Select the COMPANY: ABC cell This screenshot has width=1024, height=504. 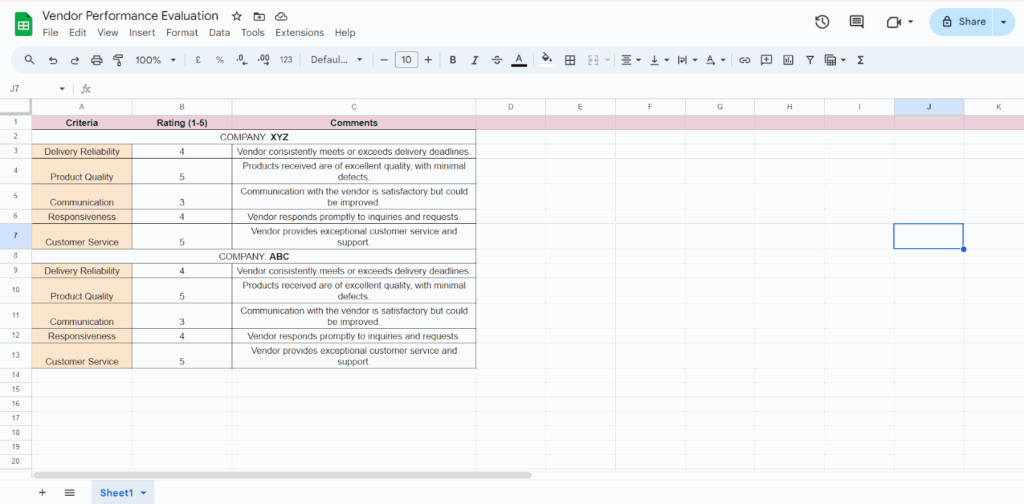click(253, 257)
